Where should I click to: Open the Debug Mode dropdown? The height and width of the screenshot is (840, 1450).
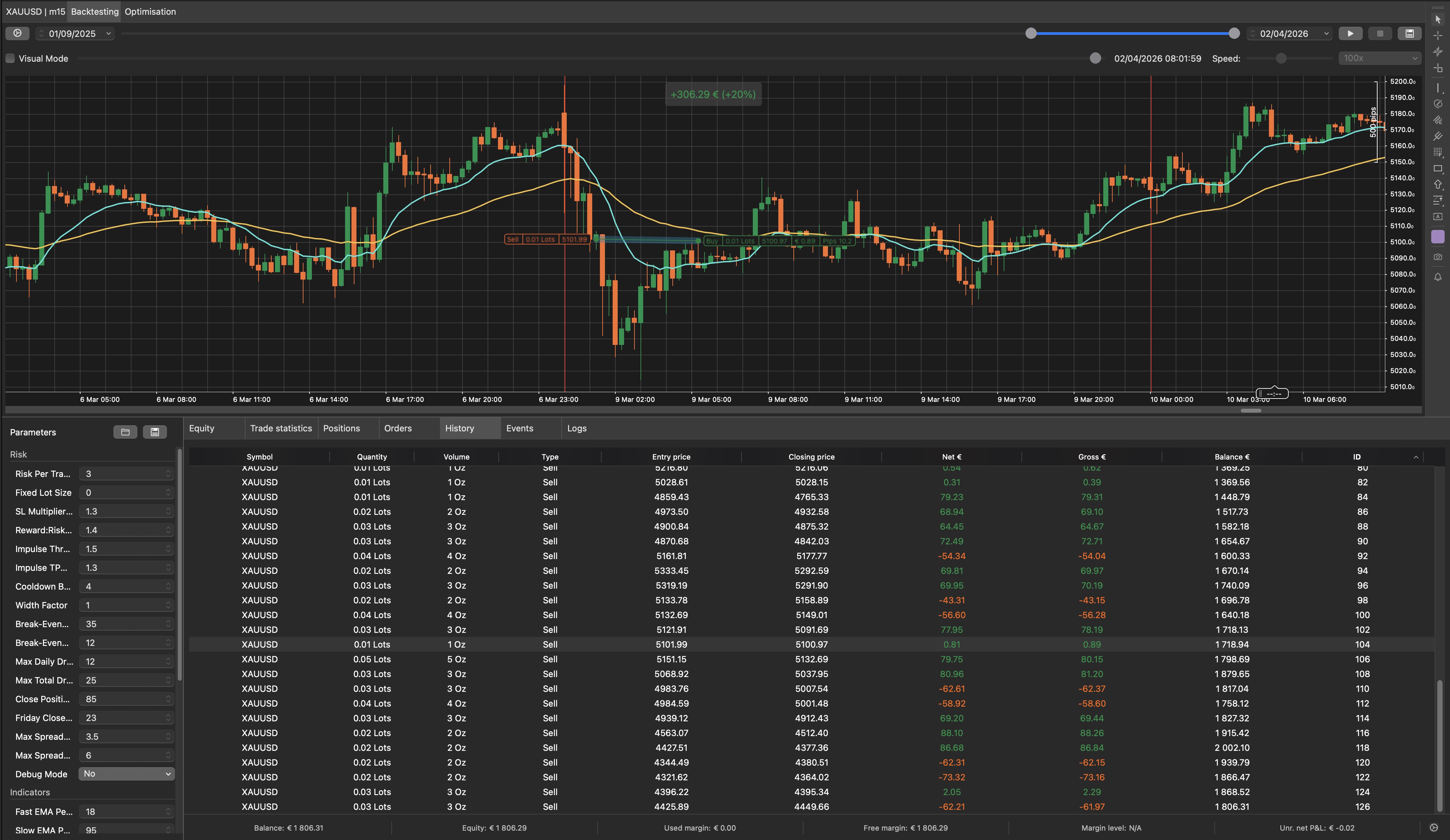(x=126, y=774)
